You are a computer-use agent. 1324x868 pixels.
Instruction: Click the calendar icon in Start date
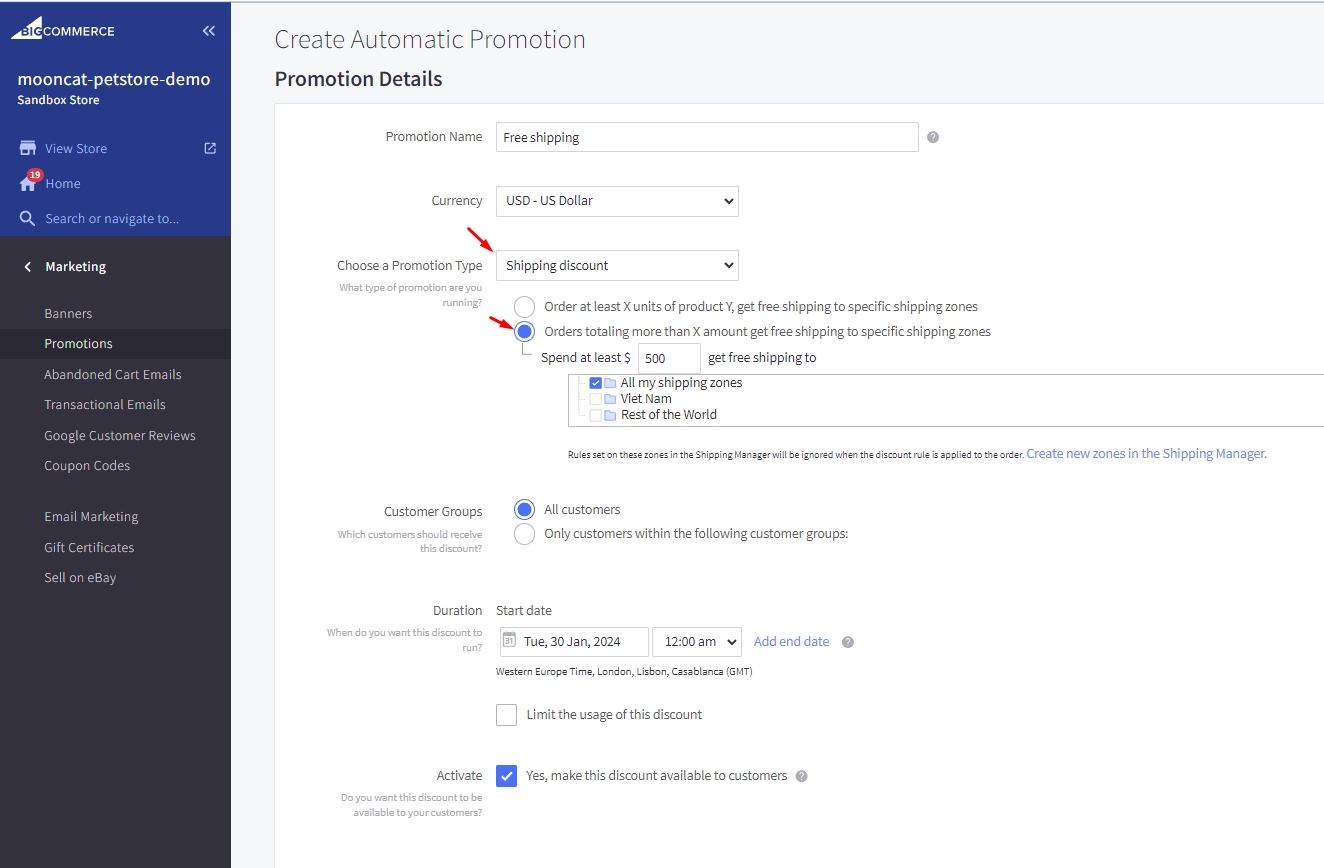pyautogui.click(x=509, y=641)
